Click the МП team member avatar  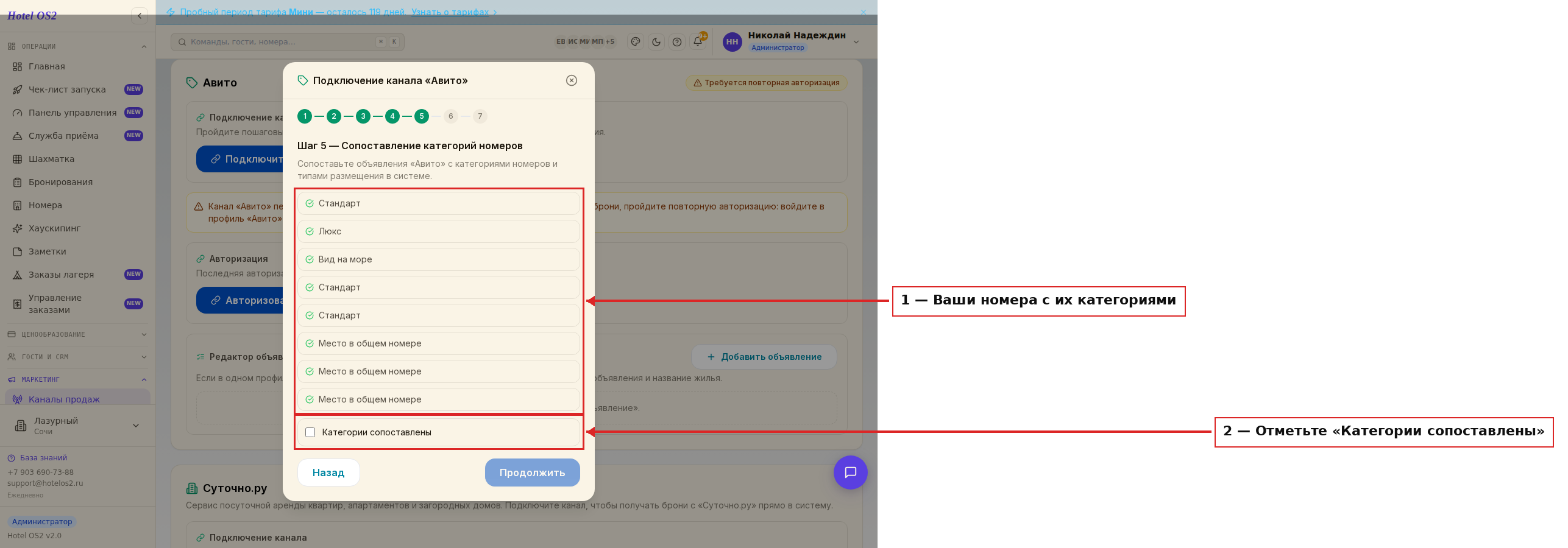pos(597,42)
